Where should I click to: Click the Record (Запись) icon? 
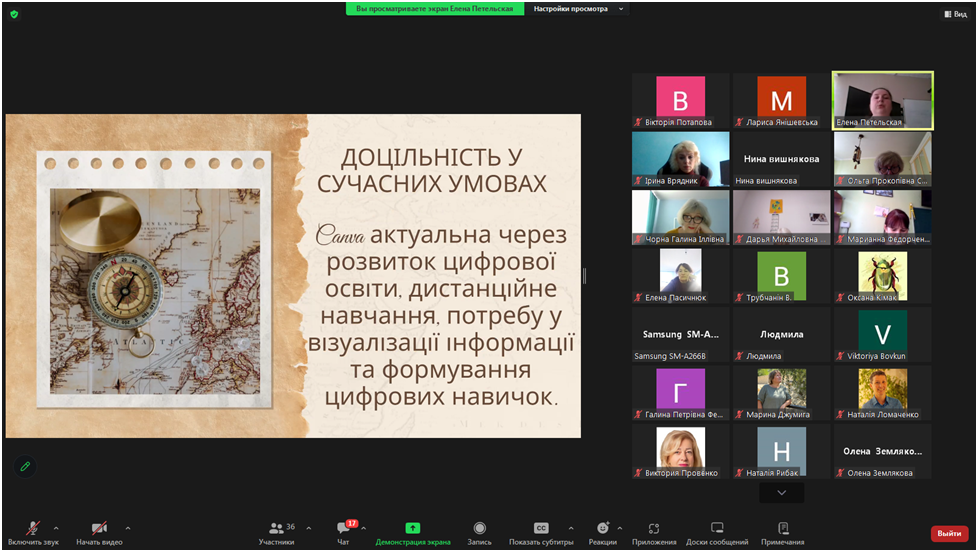tap(480, 528)
